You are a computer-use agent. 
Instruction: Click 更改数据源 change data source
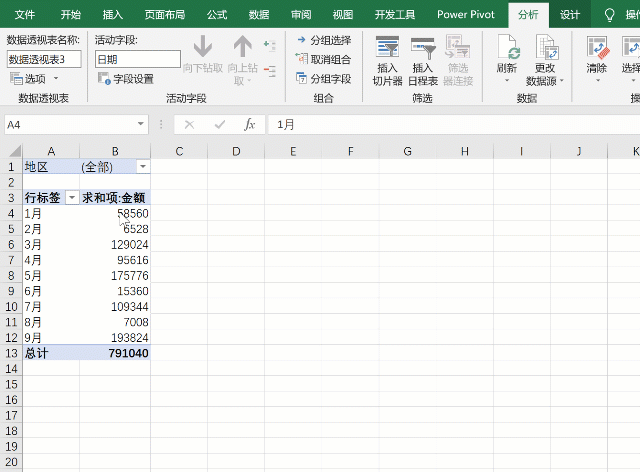click(544, 60)
